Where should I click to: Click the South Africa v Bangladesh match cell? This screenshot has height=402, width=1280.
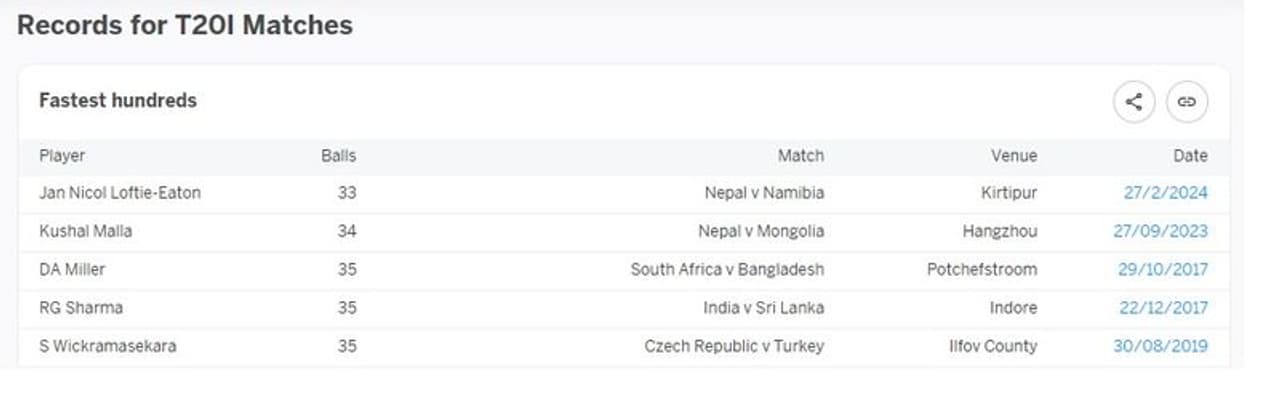click(x=727, y=269)
